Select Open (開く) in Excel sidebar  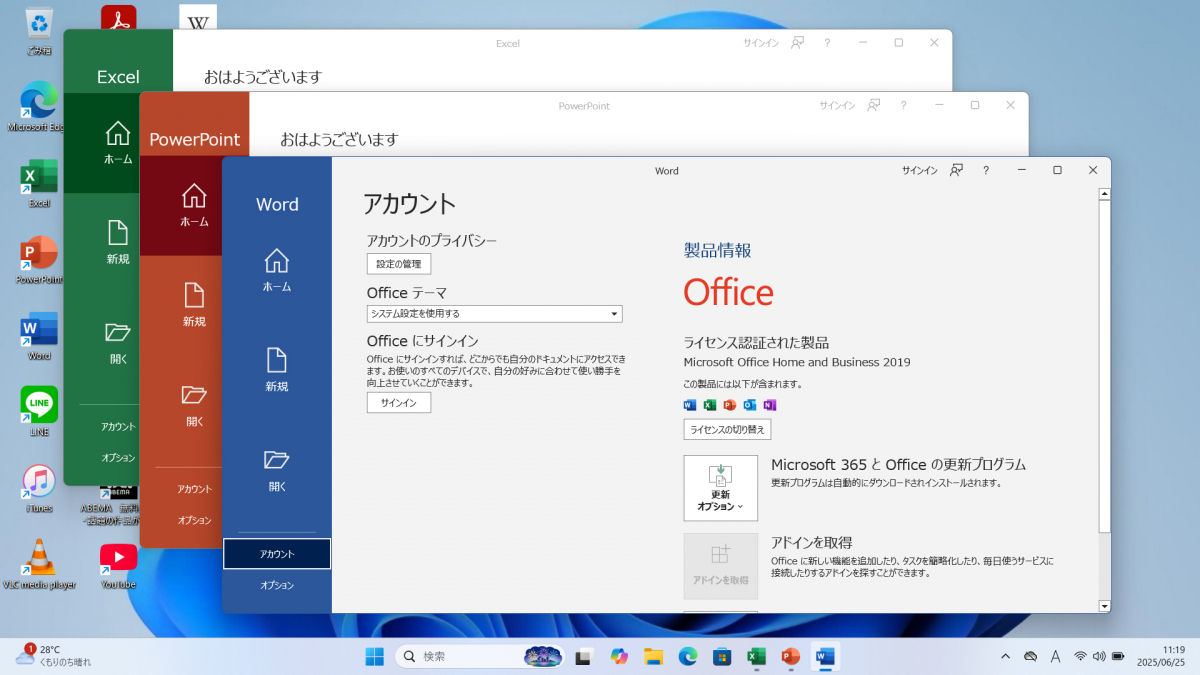(x=118, y=343)
